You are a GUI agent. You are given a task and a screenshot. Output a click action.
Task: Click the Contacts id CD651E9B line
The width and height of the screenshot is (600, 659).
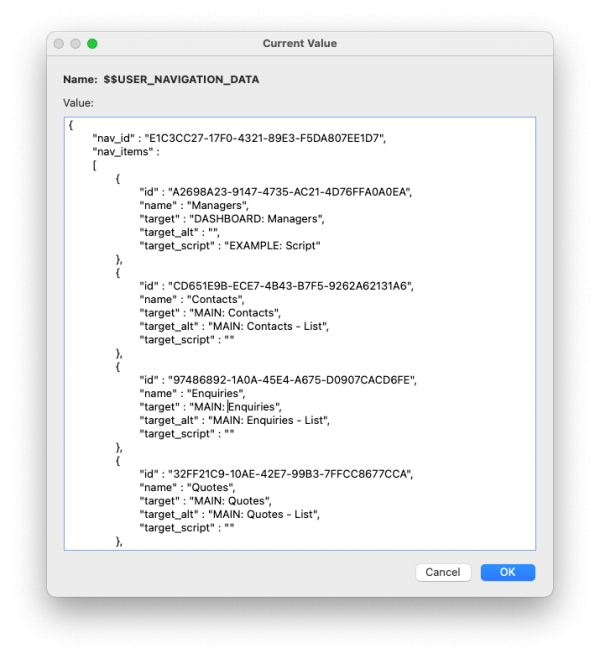coord(276,286)
